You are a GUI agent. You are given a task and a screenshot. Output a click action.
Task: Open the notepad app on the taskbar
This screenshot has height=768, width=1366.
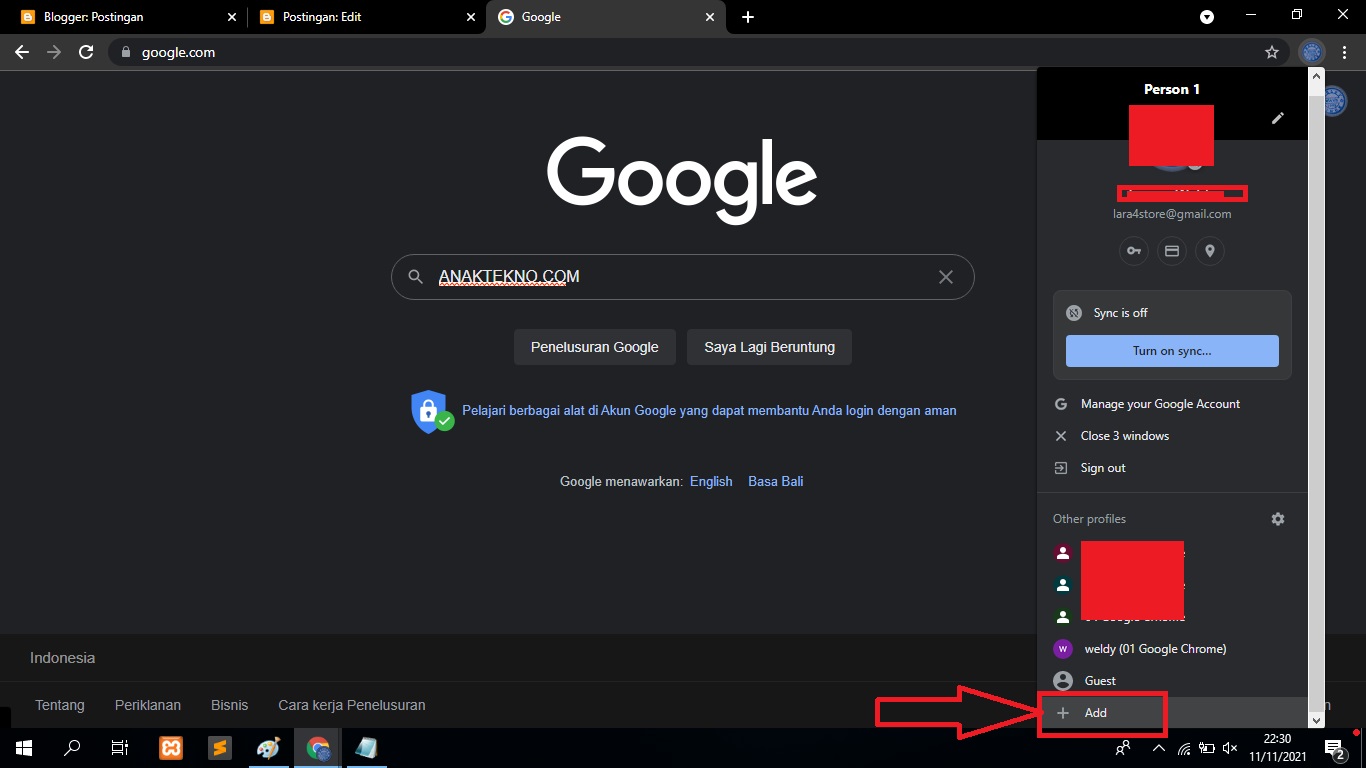(x=367, y=748)
